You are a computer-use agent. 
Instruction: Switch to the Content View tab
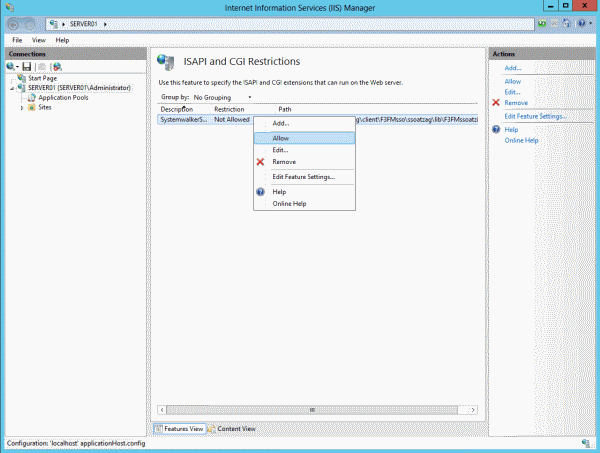click(232, 429)
